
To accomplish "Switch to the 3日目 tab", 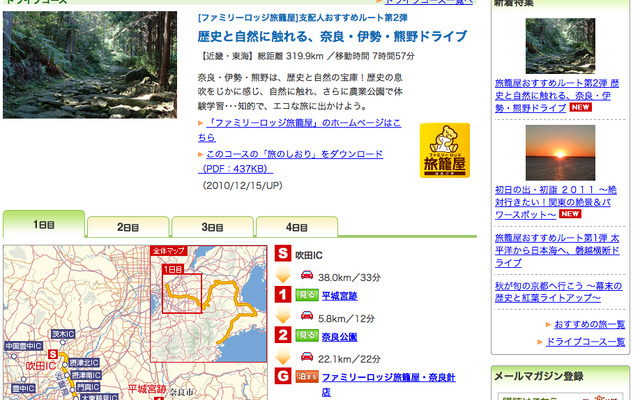I will click(x=212, y=227).
